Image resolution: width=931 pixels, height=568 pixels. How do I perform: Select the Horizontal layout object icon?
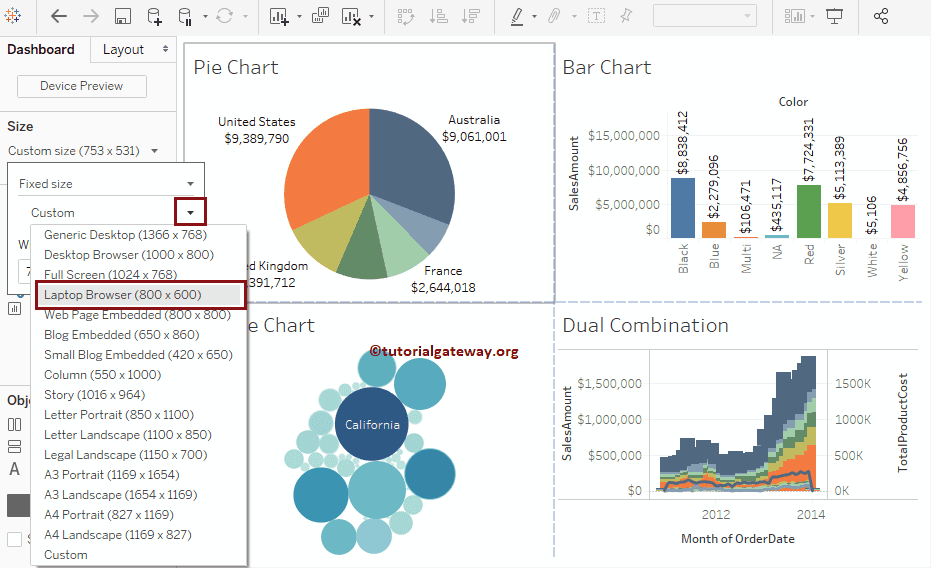(14, 424)
